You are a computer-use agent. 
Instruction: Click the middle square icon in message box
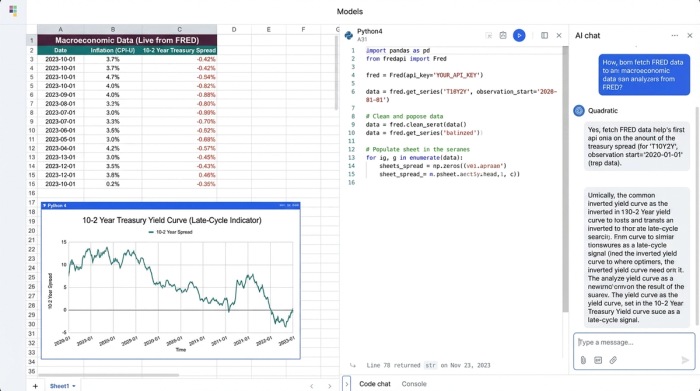(x=598, y=360)
